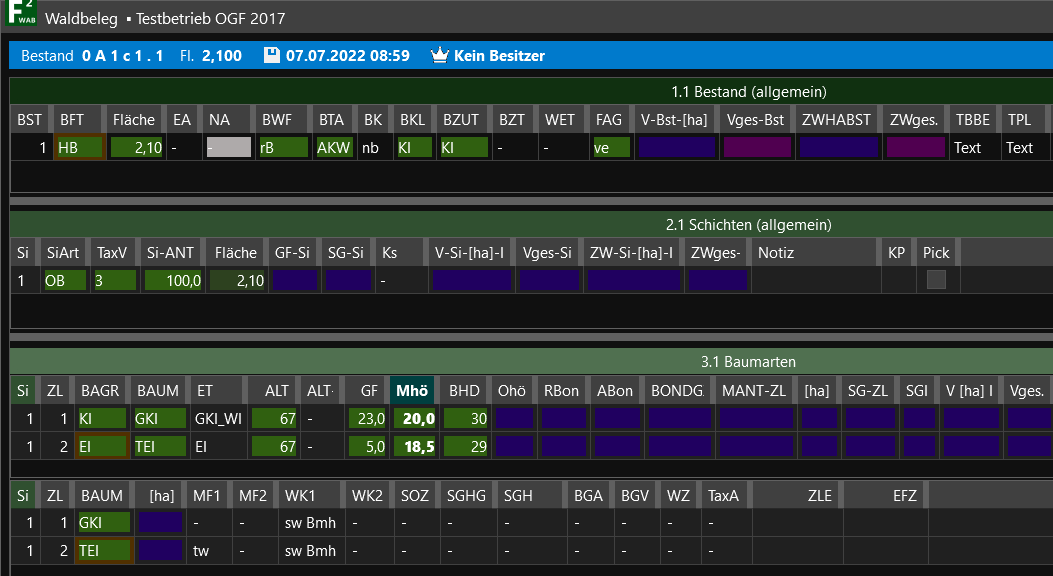Click the save disk icon beside the date
This screenshot has height=576, width=1053.
pyautogui.click(x=271, y=56)
